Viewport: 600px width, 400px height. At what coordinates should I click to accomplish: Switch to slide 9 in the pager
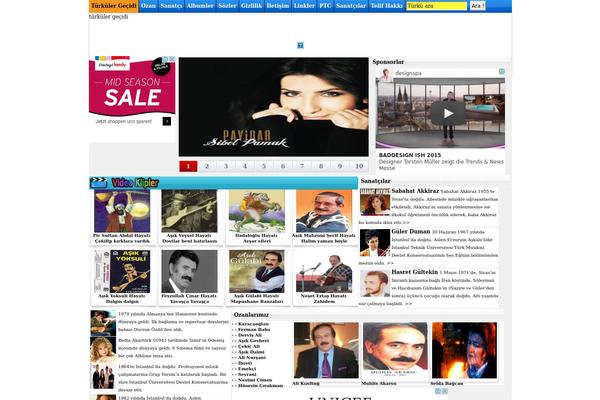(x=340, y=166)
